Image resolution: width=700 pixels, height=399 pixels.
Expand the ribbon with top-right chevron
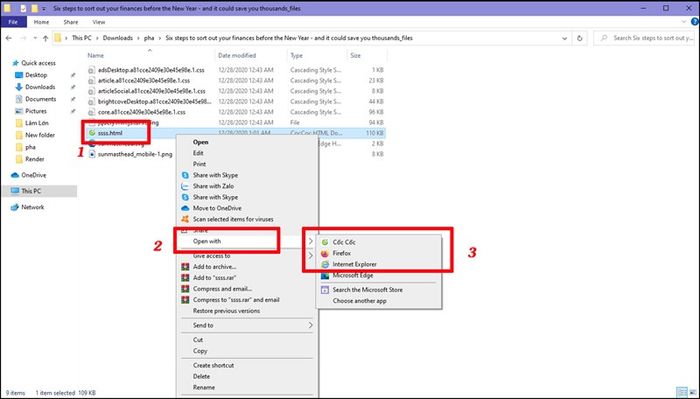coord(683,21)
